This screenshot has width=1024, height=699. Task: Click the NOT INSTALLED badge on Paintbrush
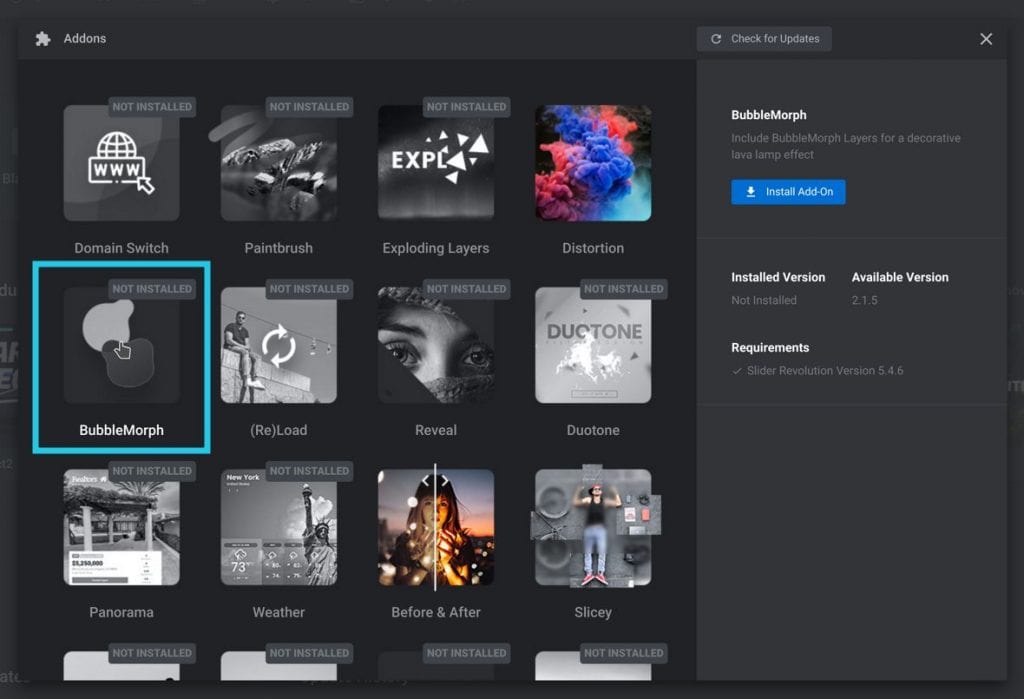(x=310, y=107)
